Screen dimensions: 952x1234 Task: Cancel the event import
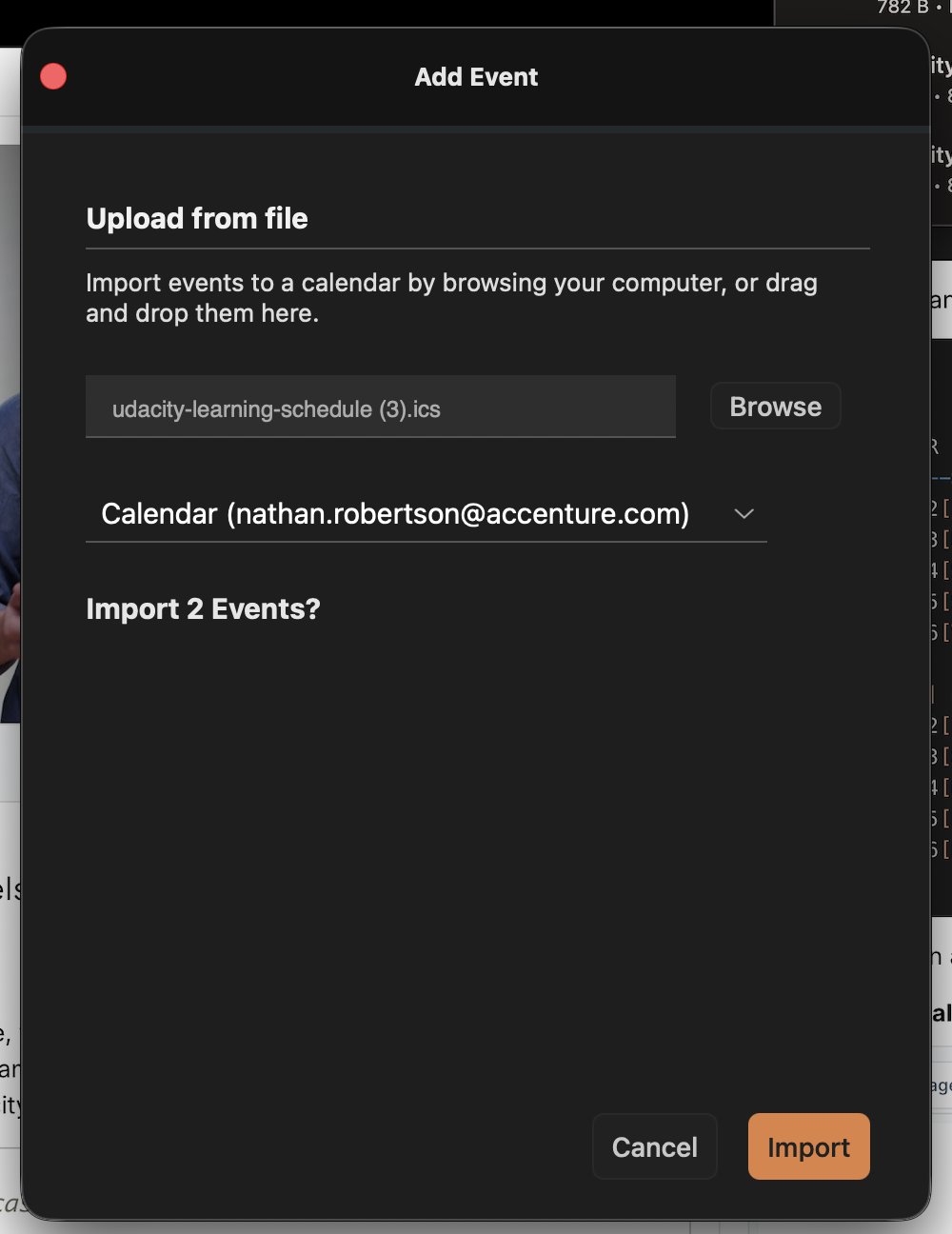(x=655, y=1146)
